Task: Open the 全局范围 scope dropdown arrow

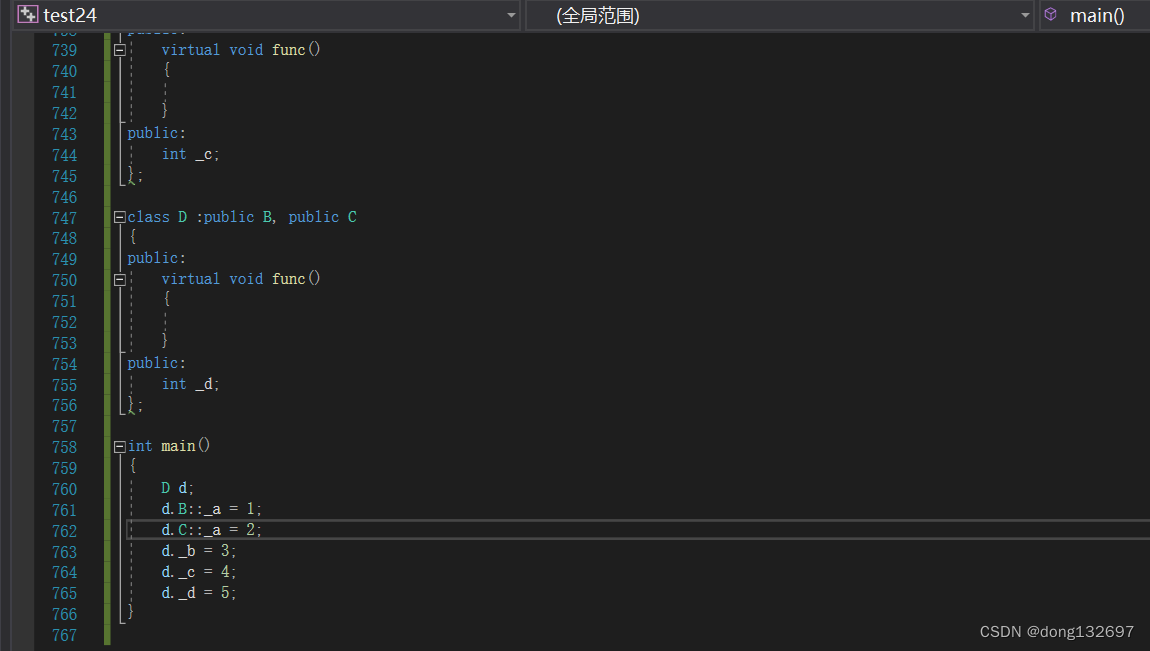Action: click(1026, 15)
